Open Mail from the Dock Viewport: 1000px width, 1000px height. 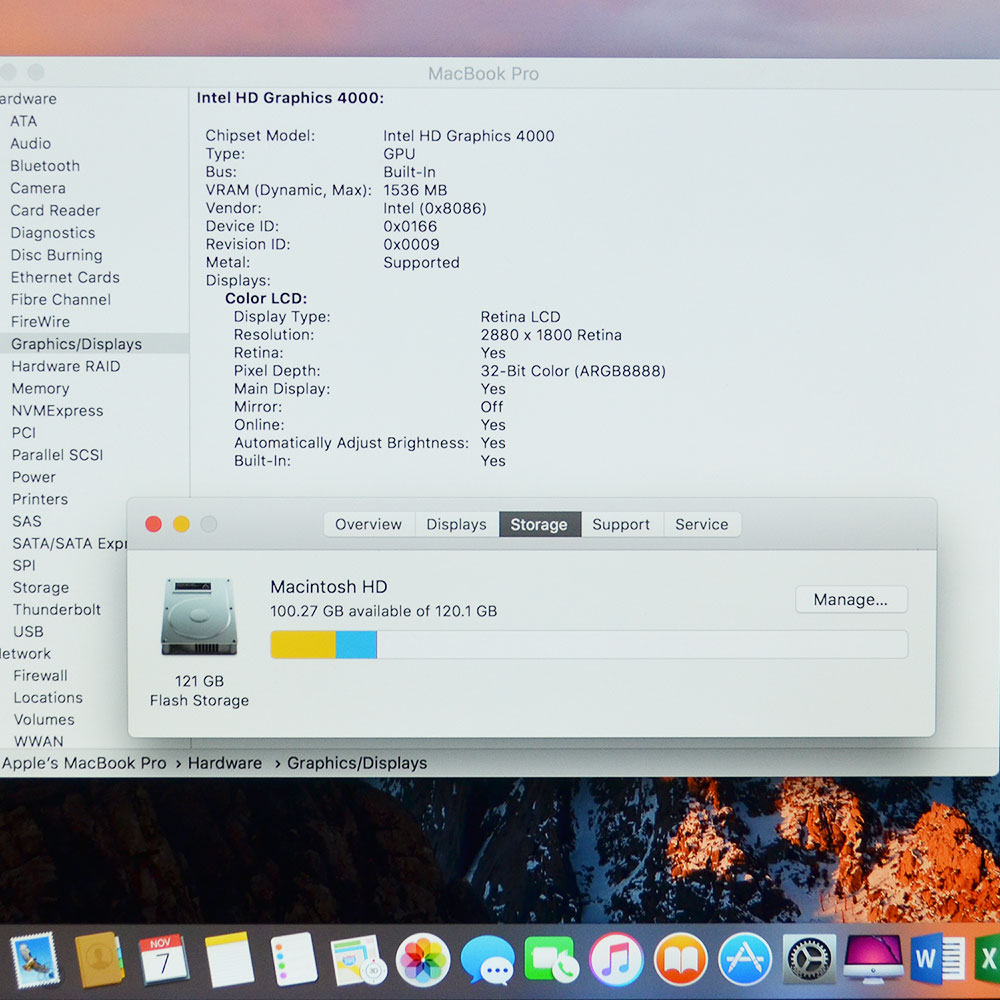coord(34,961)
